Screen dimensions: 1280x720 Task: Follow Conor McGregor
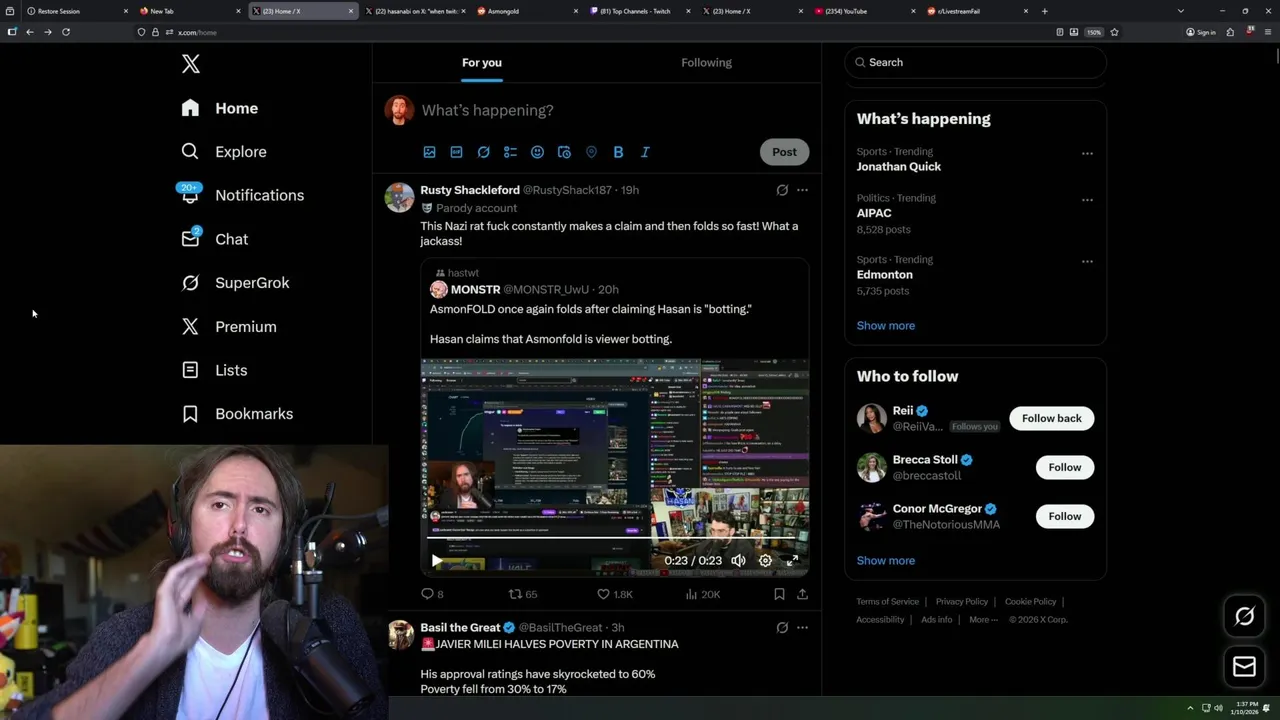coord(1065,516)
